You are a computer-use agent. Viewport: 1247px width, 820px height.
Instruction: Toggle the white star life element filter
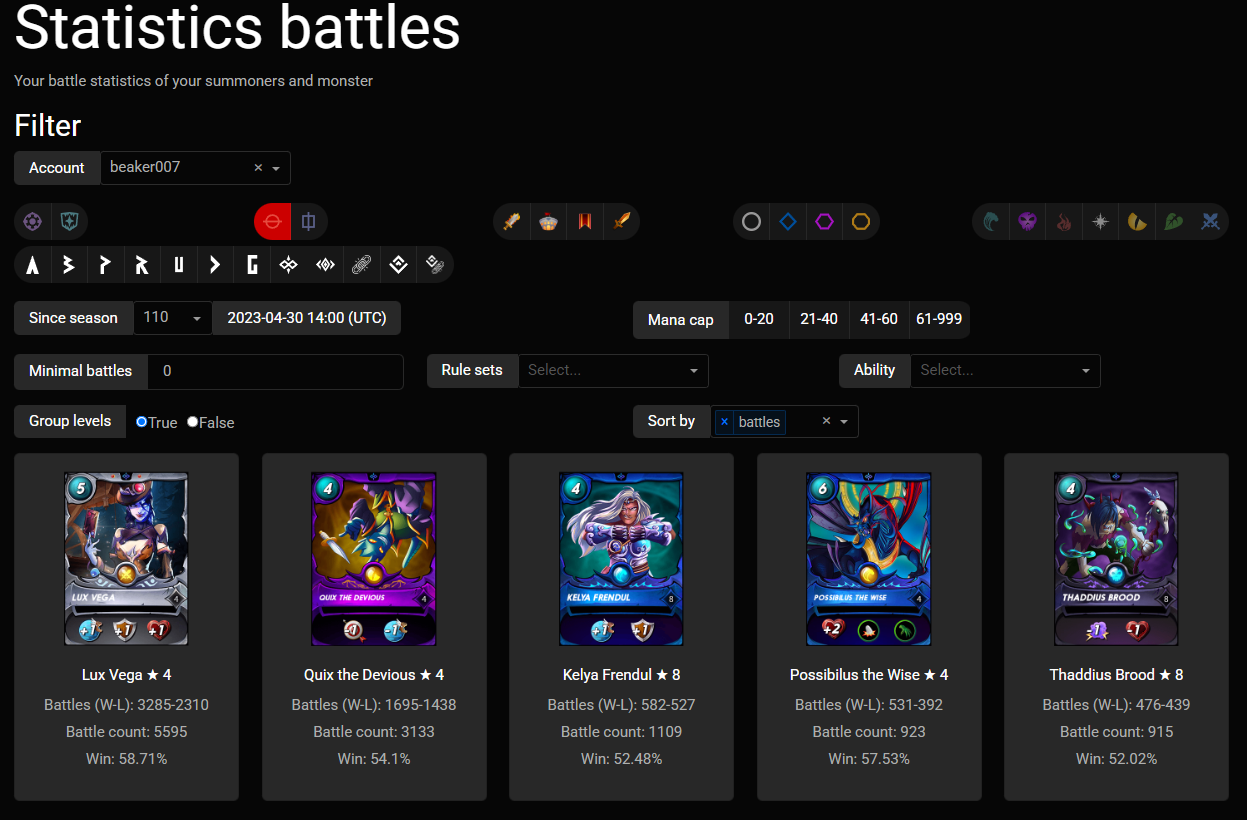pyautogui.click(x=1101, y=221)
